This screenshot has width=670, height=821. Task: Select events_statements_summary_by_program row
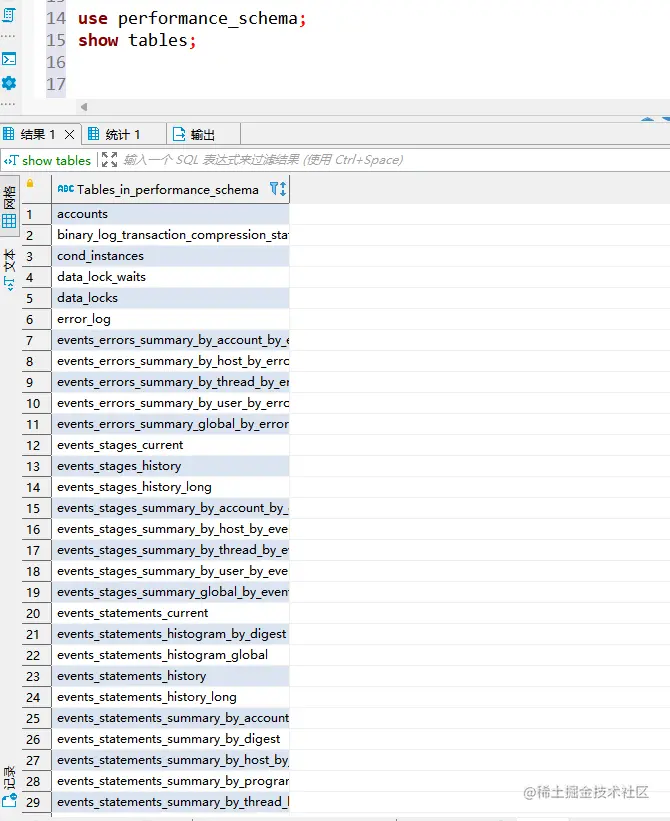coord(170,781)
